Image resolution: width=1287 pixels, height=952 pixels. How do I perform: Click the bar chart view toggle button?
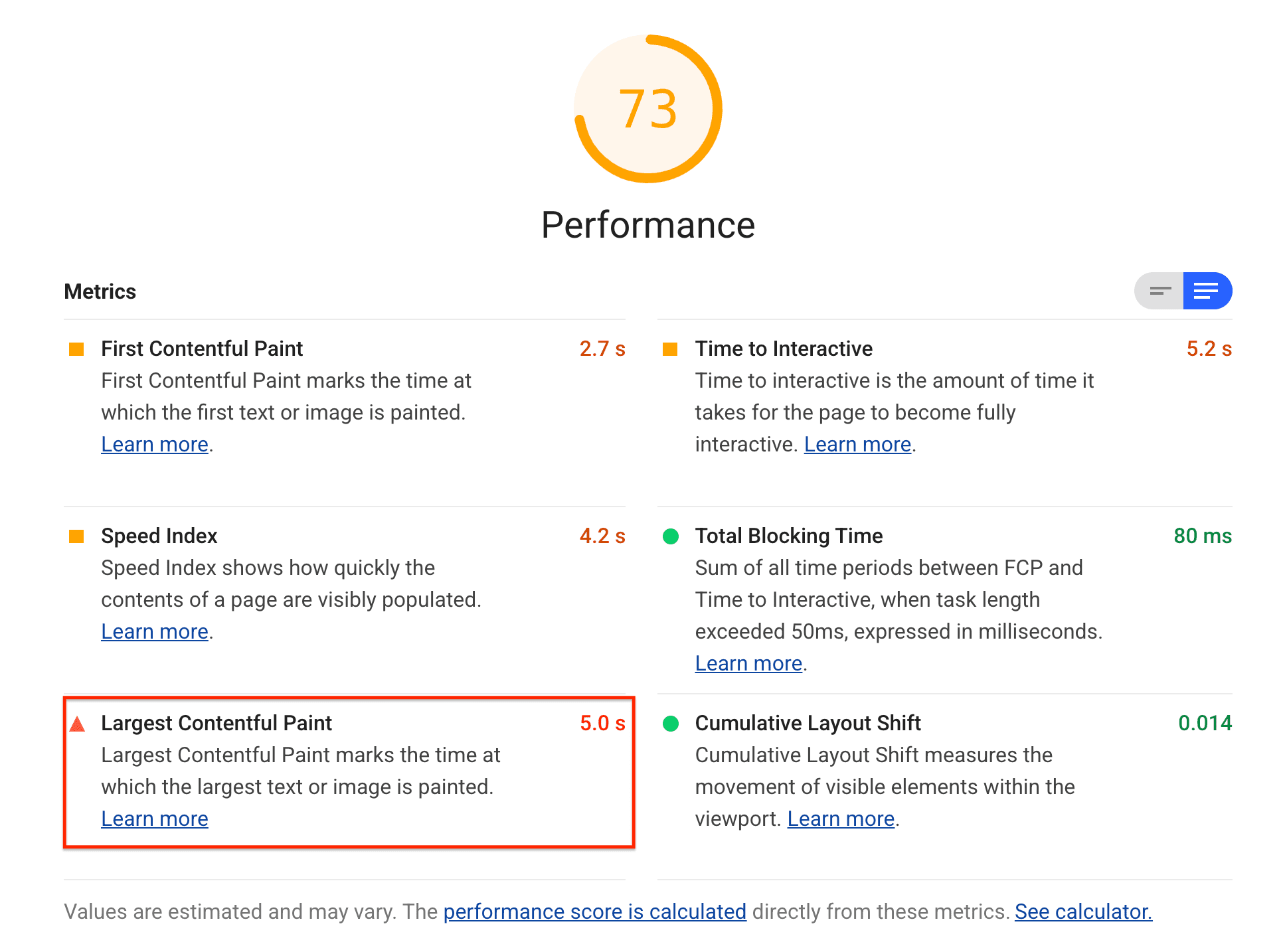point(1159,291)
